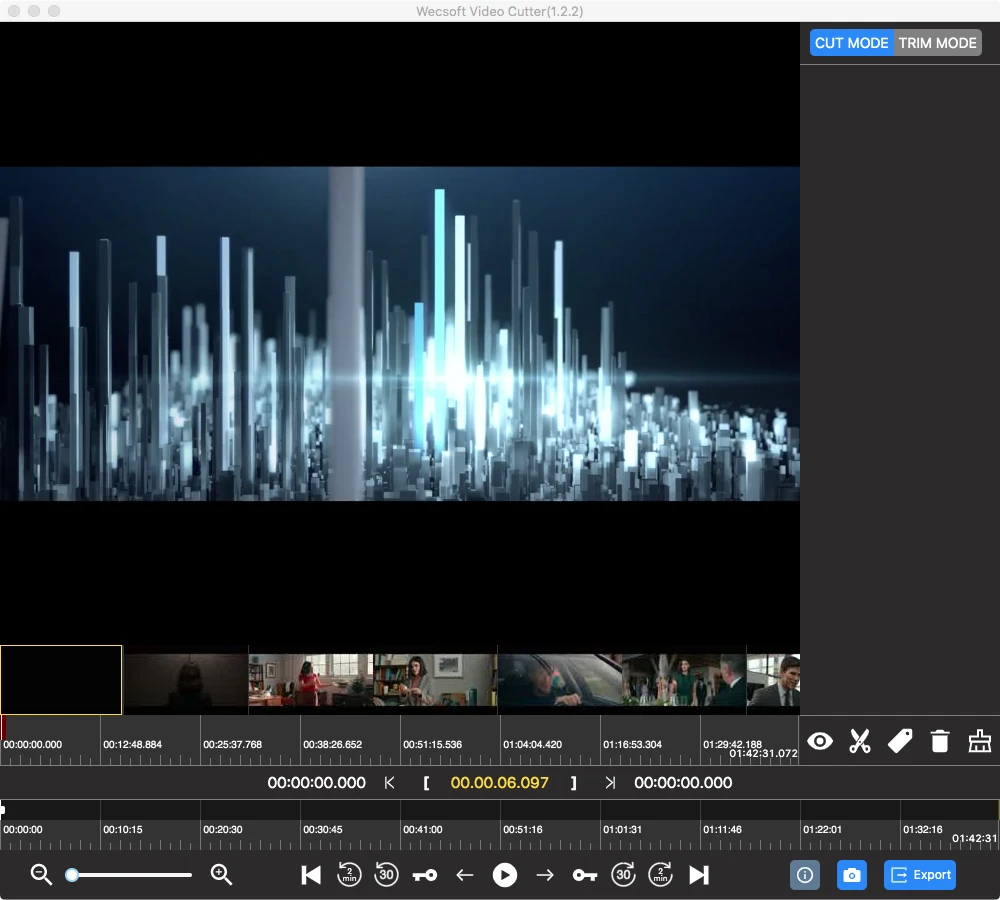This screenshot has height=900, width=1000.
Task: Select the man in suit thumbnail
Action: click(773, 680)
